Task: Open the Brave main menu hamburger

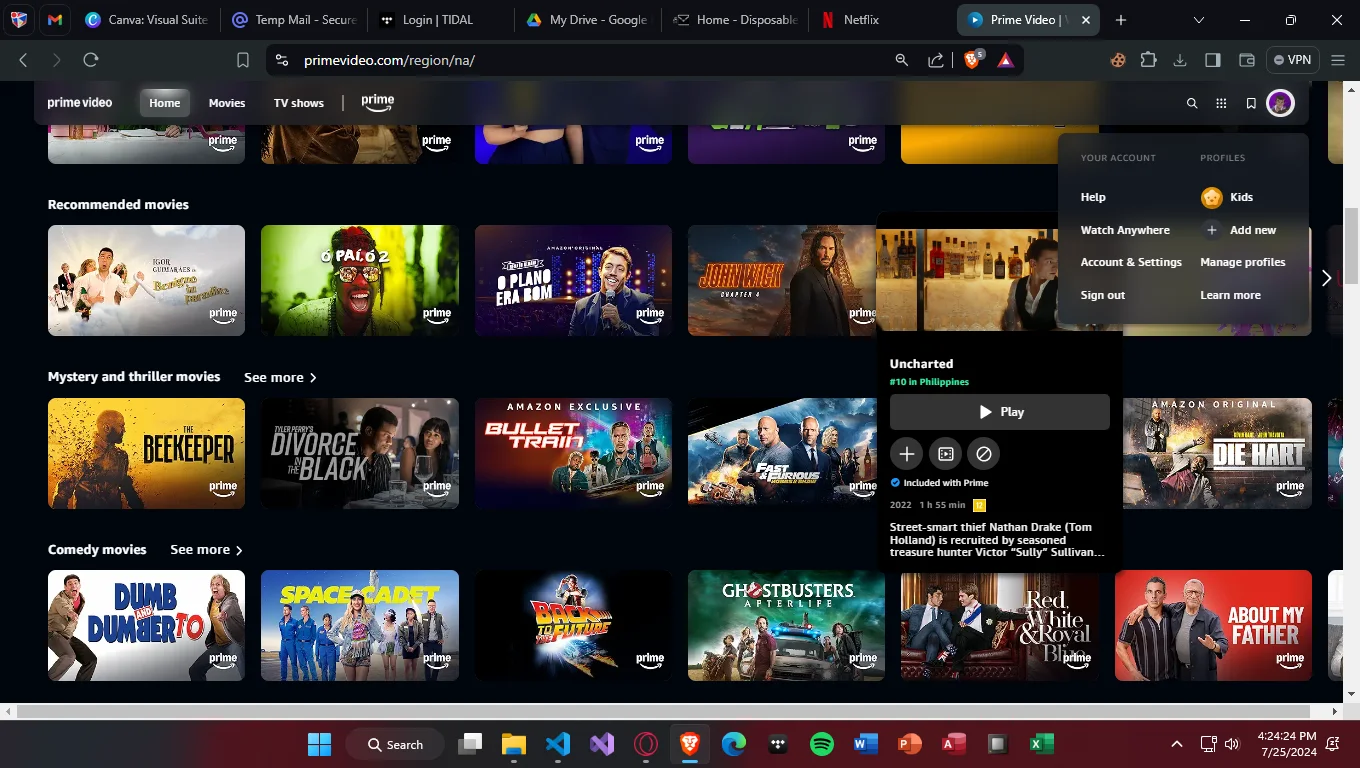Action: (x=1338, y=60)
